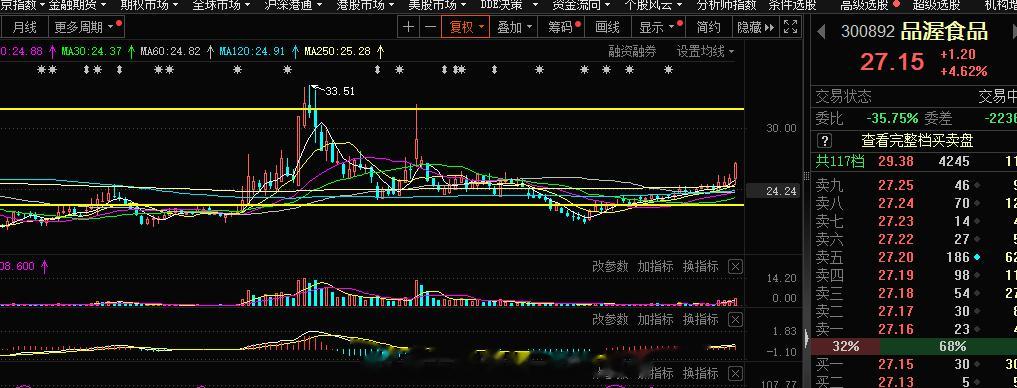The width and height of the screenshot is (1017, 388).
Task: Open the 美股市场 menu
Action: coord(437,5)
